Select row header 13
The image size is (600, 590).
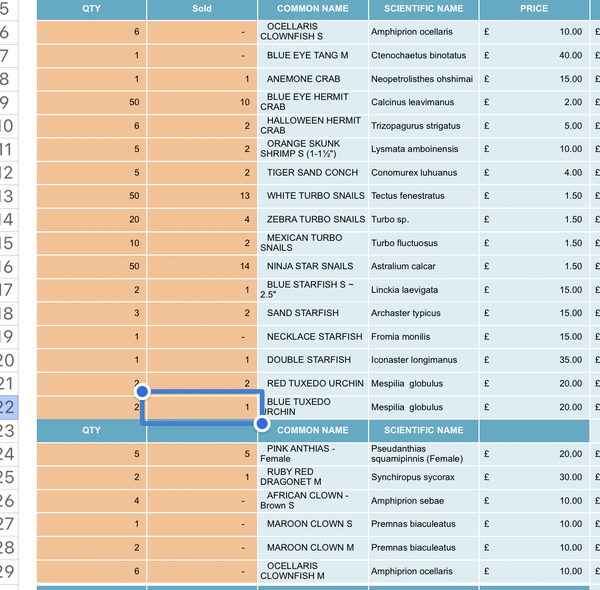click(x=8, y=196)
